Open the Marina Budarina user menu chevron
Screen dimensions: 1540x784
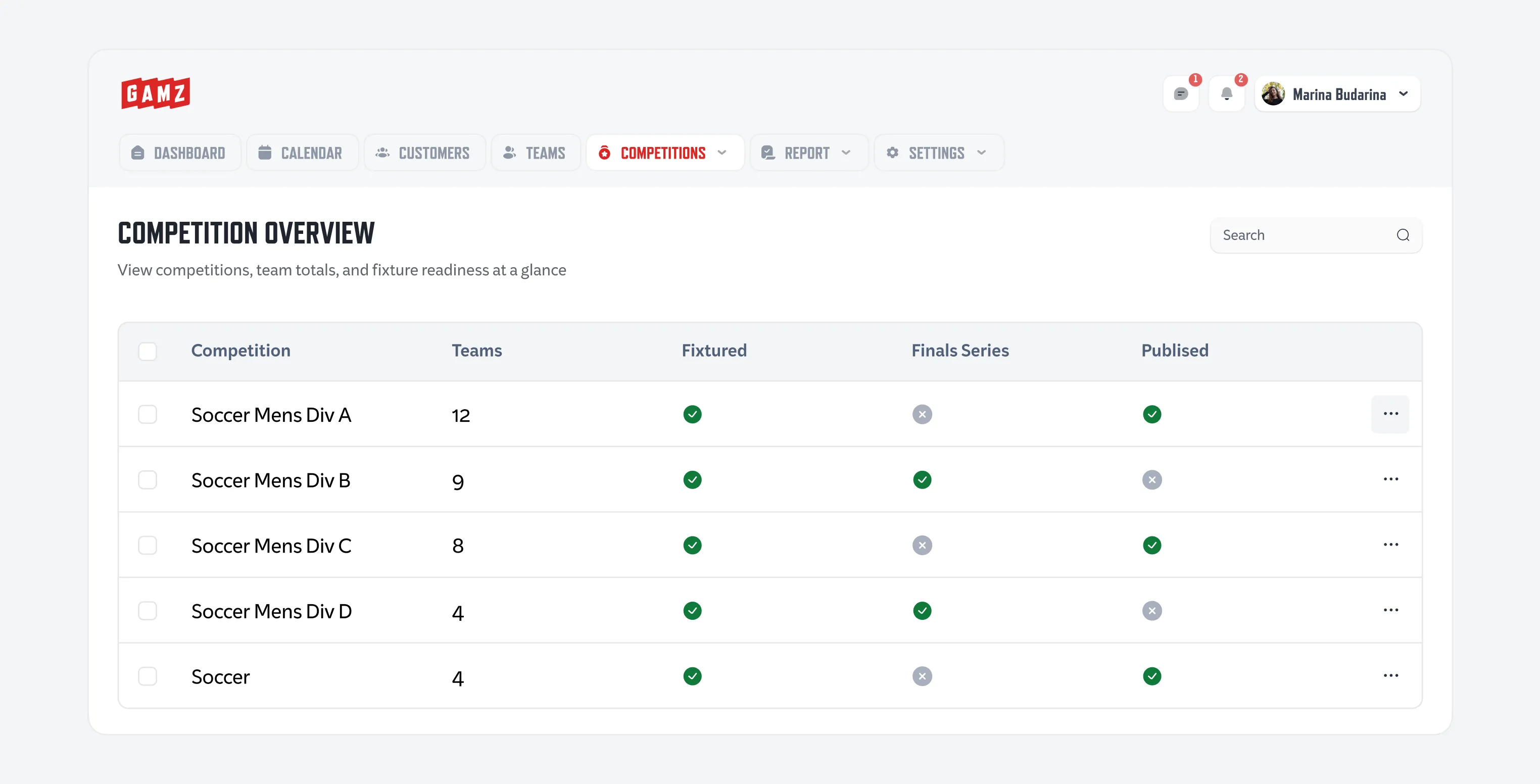pyautogui.click(x=1404, y=94)
